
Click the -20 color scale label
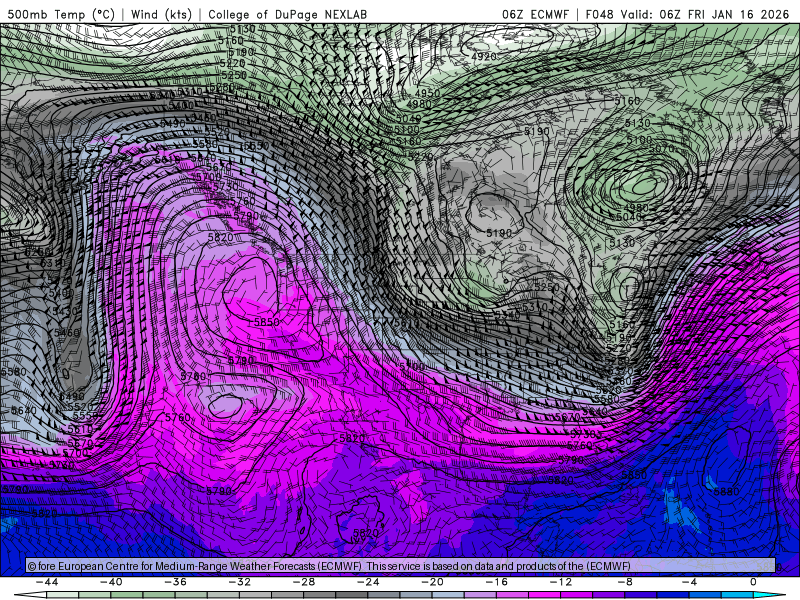tap(433, 582)
